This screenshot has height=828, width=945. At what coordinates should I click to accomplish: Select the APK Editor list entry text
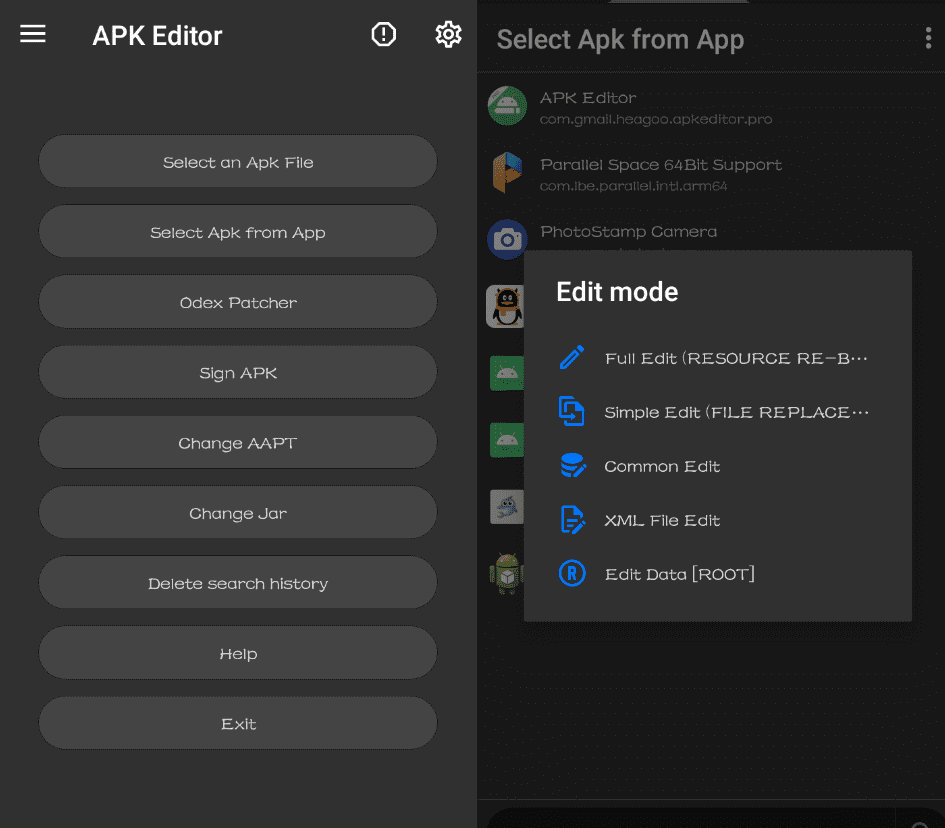(588, 98)
